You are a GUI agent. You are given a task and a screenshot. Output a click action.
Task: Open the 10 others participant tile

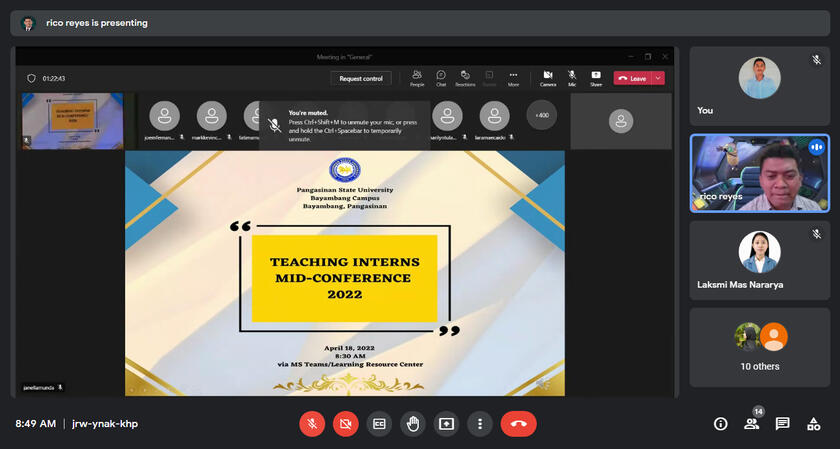[759, 347]
